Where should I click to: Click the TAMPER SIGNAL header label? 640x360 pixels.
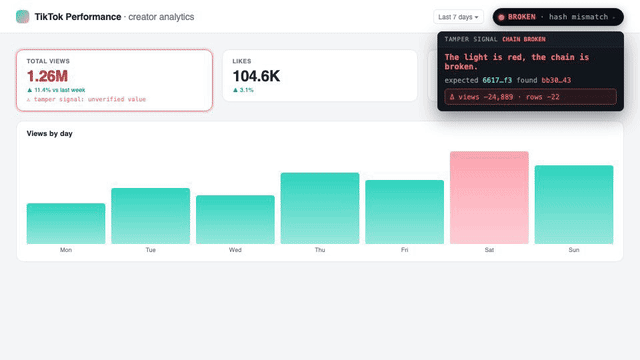coord(471,39)
